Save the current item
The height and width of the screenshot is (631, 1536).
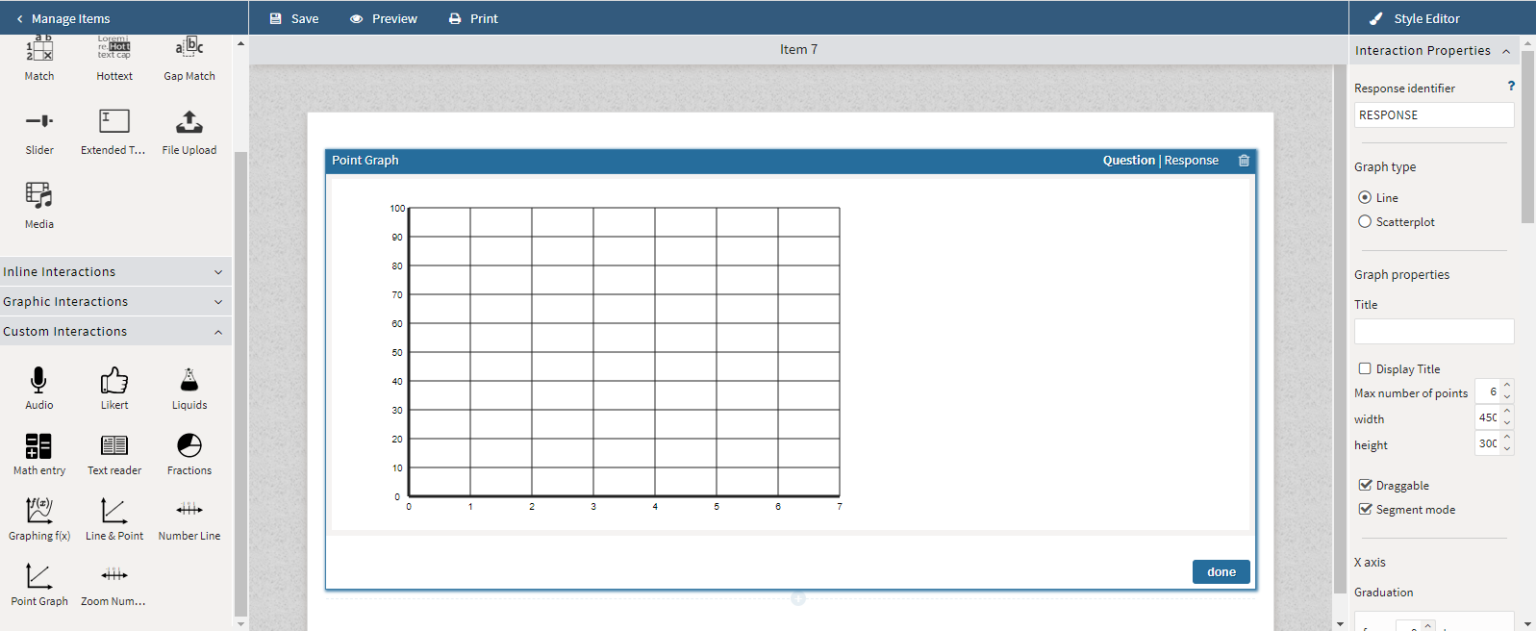[294, 17]
